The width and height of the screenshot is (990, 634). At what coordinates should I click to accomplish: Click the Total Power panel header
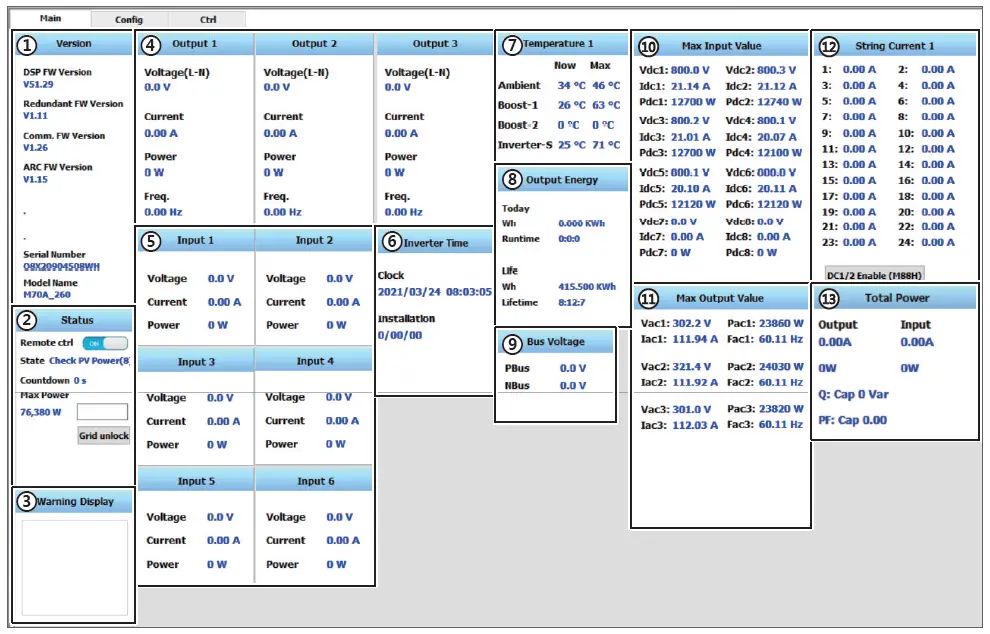(x=898, y=297)
